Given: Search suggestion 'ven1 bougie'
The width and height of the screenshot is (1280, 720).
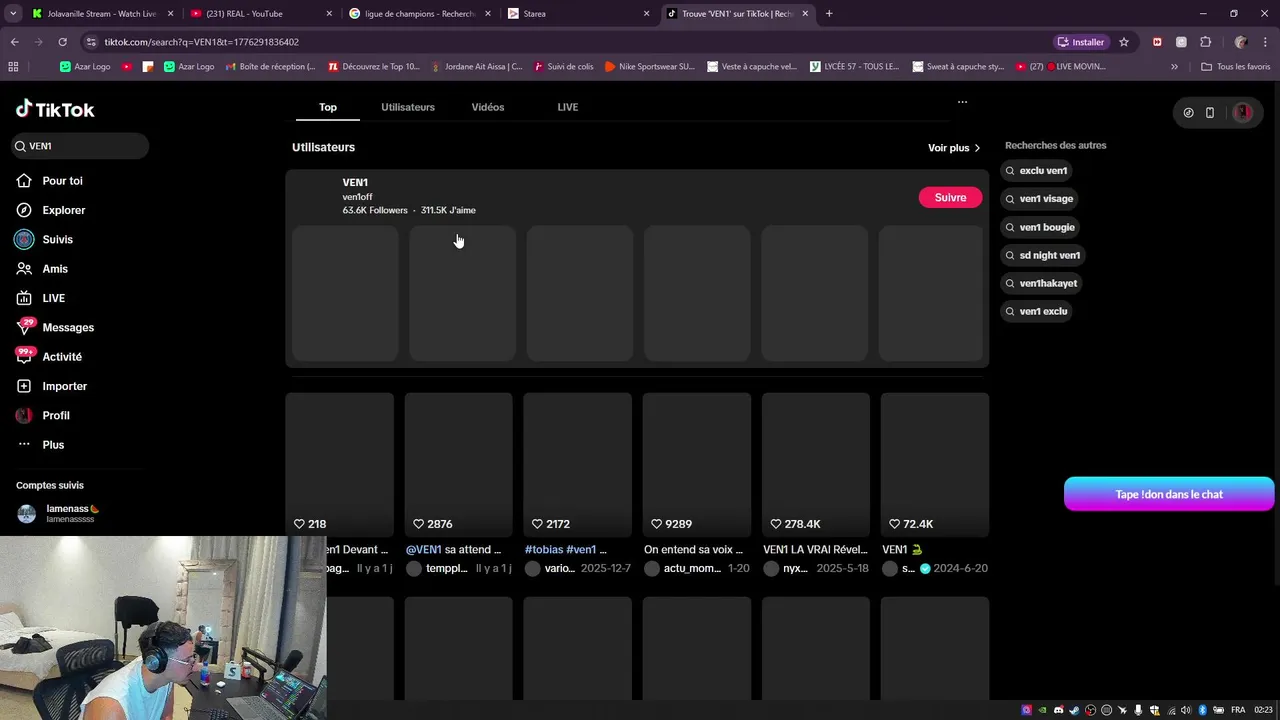Looking at the screenshot, I should click(x=1040, y=227).
